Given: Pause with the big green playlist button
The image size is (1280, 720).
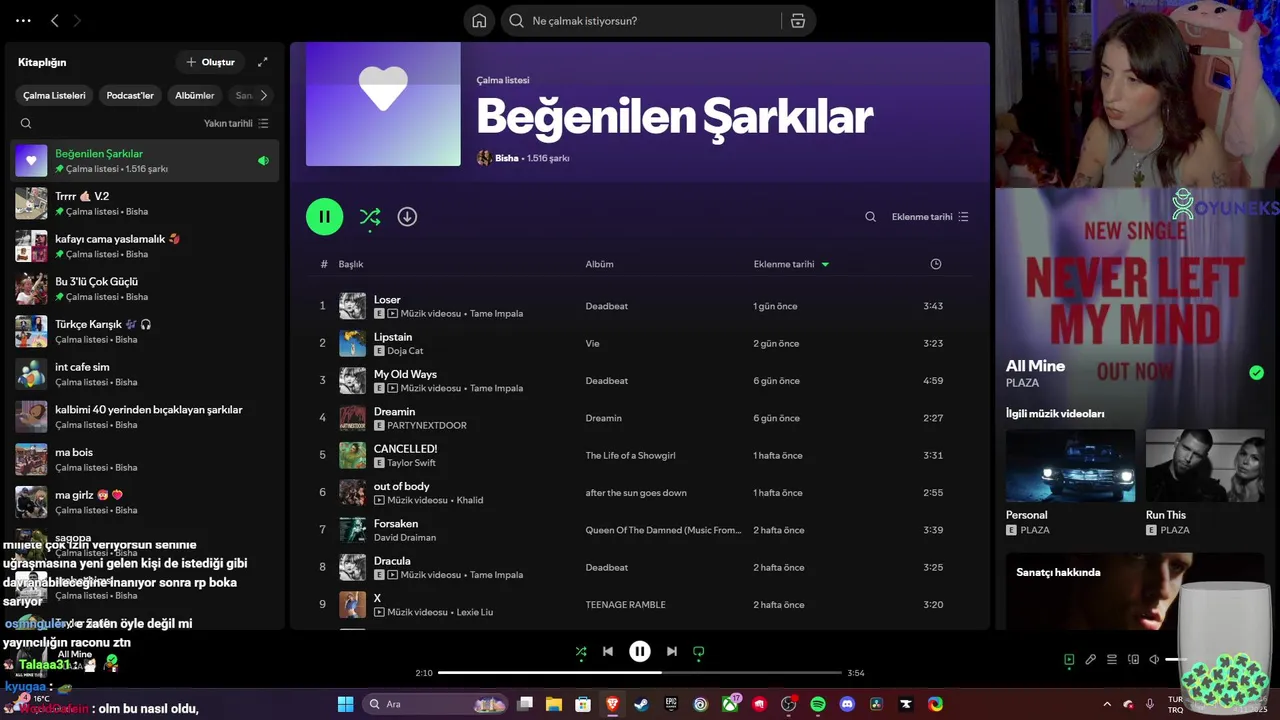Looking at the screenshot, I should 324,217.
